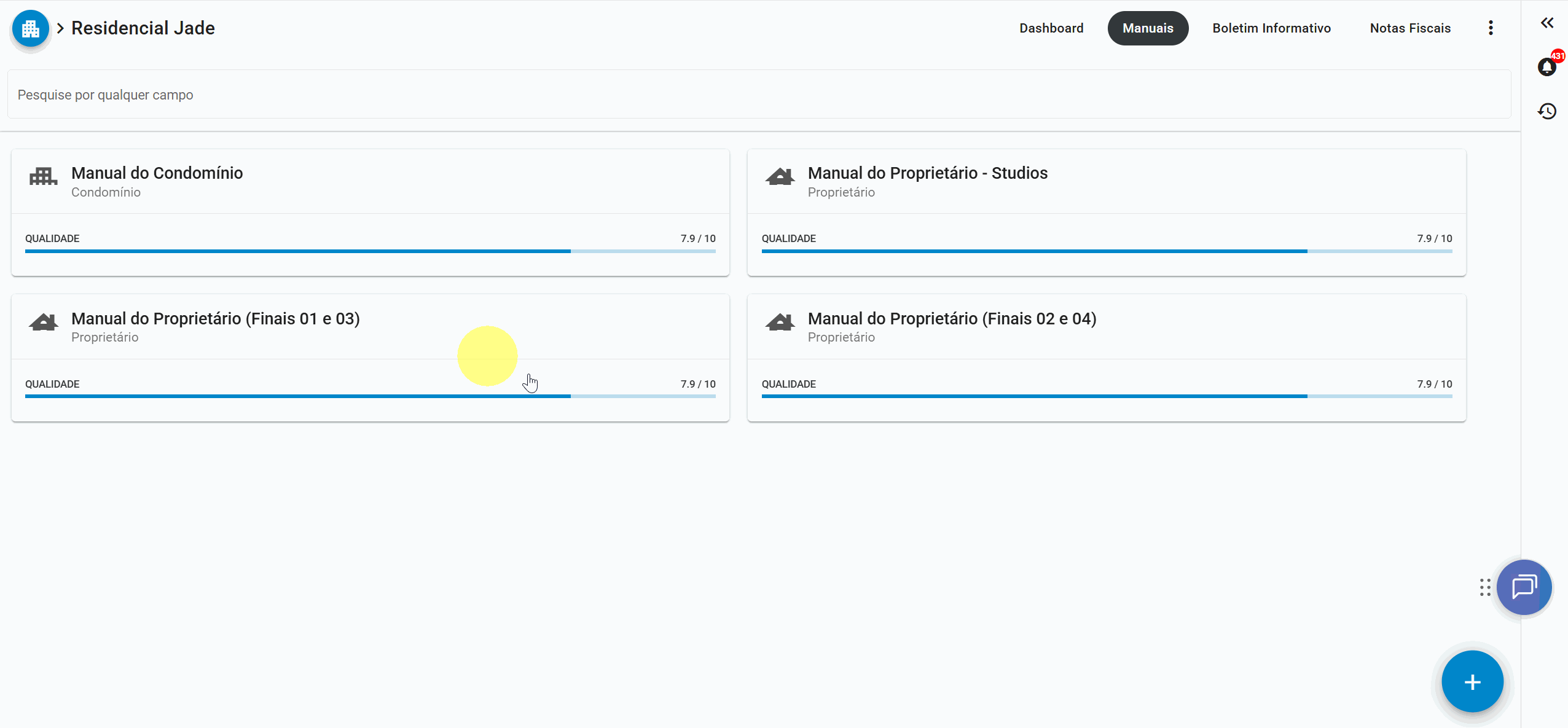Collapse sidebar with double chevron icon
1568x728 pixels.
click(1546, 23)
